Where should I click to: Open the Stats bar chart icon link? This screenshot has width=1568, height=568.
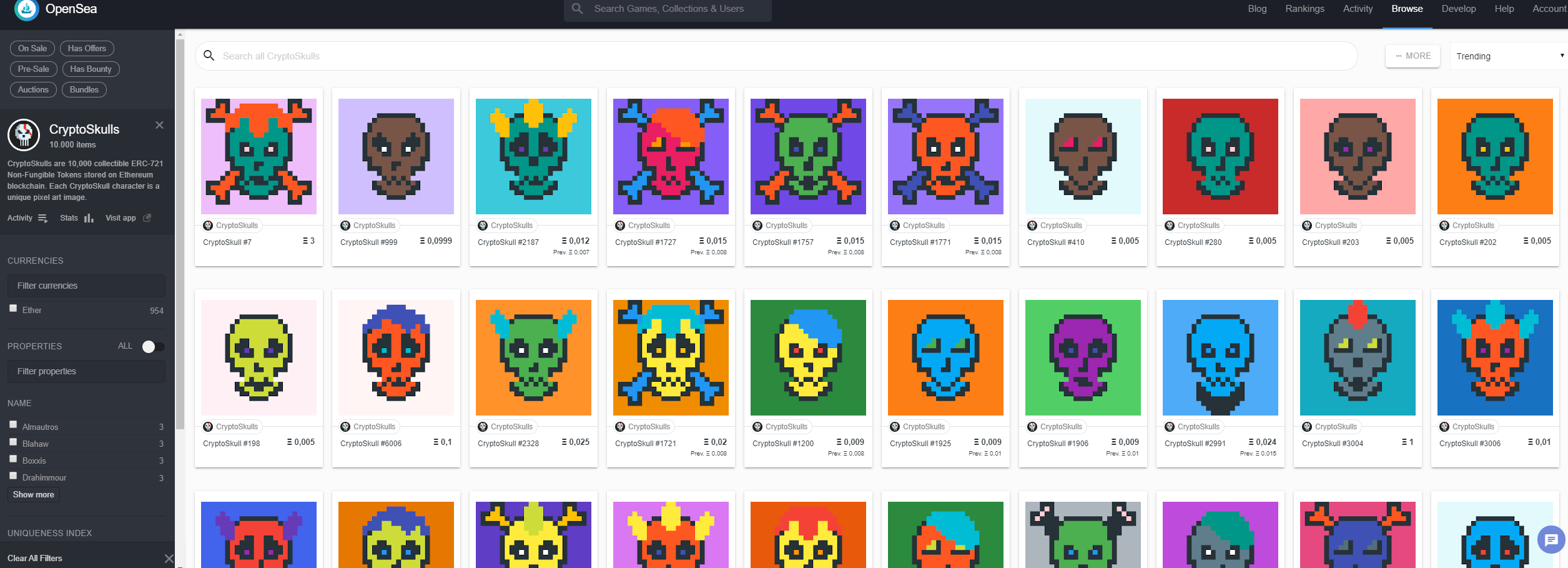89,218
